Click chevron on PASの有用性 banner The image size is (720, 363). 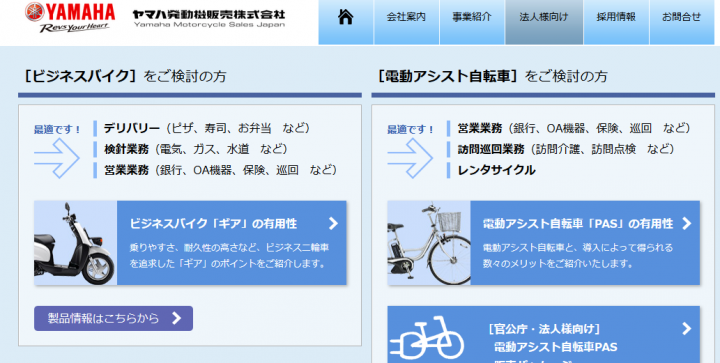pos(686,223)
